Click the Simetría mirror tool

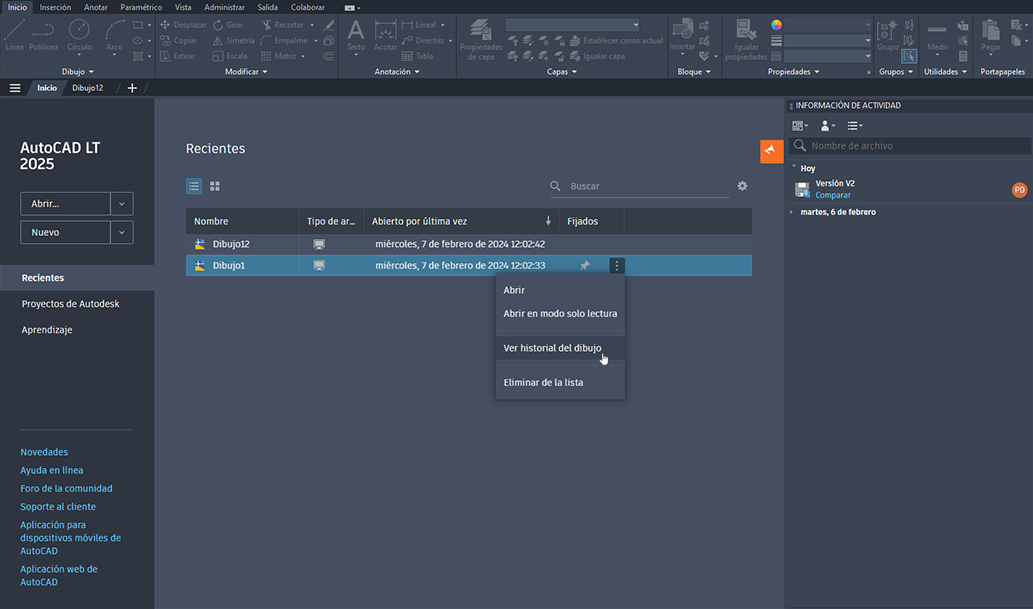click(x=233, y=41)
